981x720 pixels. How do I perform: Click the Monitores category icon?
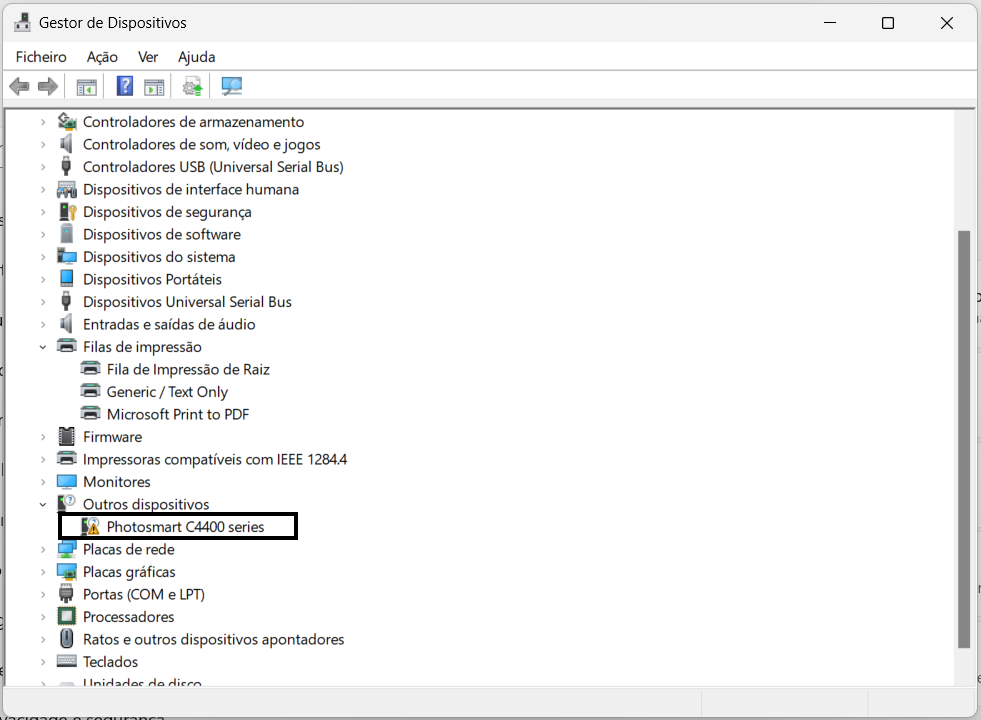point(66,481)
